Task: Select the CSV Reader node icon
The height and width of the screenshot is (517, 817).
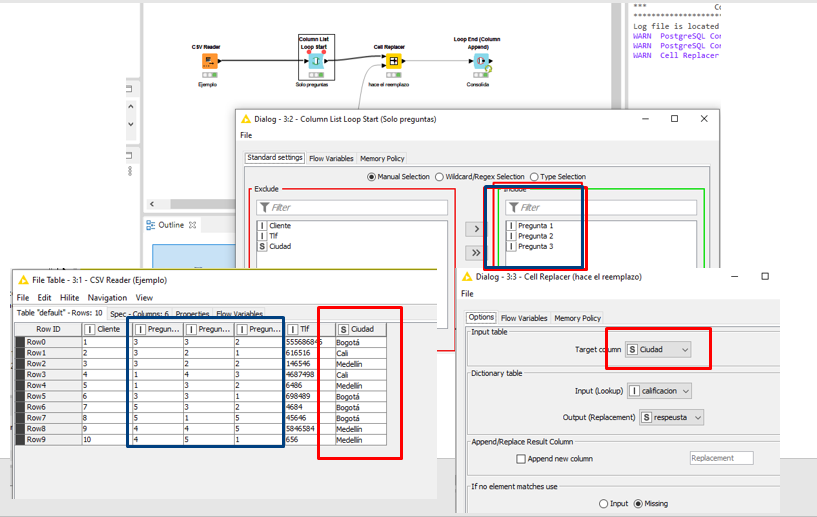Action: coord(209,61)
